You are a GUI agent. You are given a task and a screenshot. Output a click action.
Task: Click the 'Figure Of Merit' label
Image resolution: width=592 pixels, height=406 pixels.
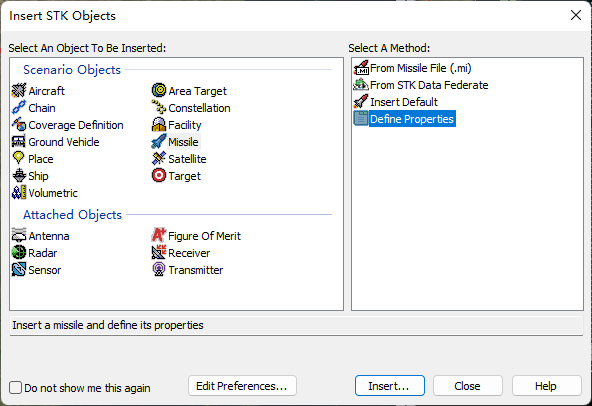204,236
